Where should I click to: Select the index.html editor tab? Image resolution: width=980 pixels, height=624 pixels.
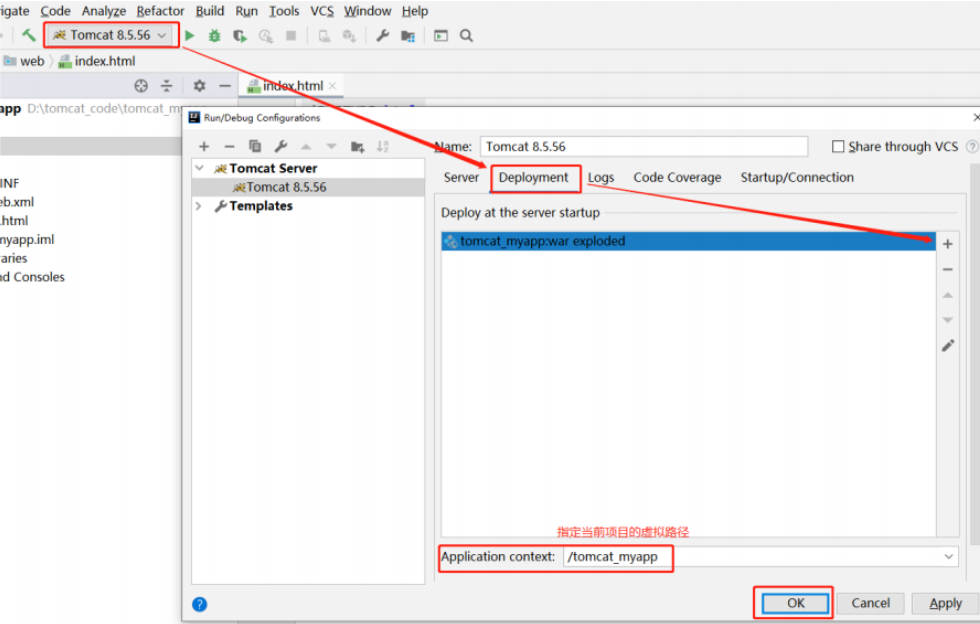pos(292,86)
